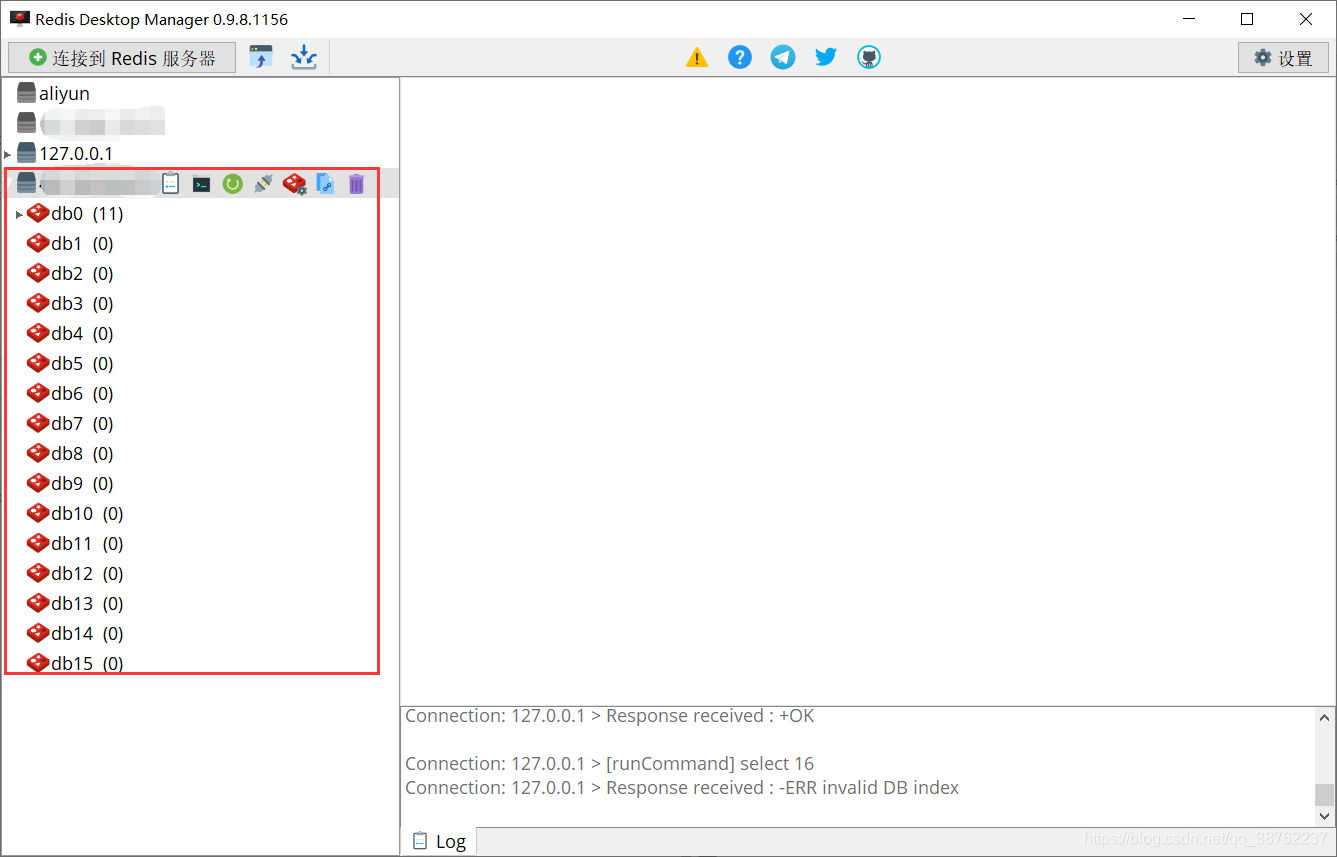Click the export connections icon

click(x=304, y=57)
